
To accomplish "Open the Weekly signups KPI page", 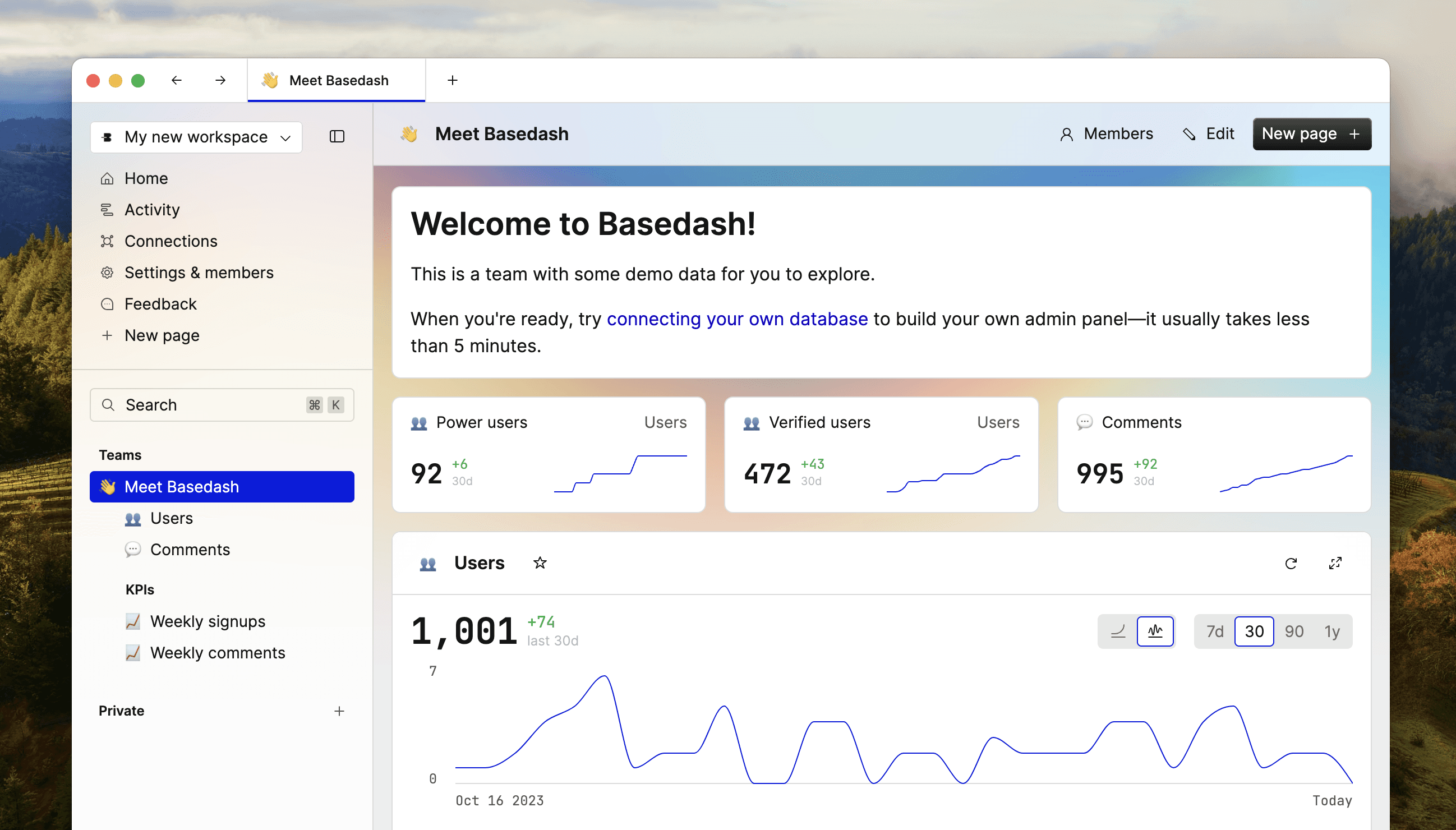I will click(207, 621).
